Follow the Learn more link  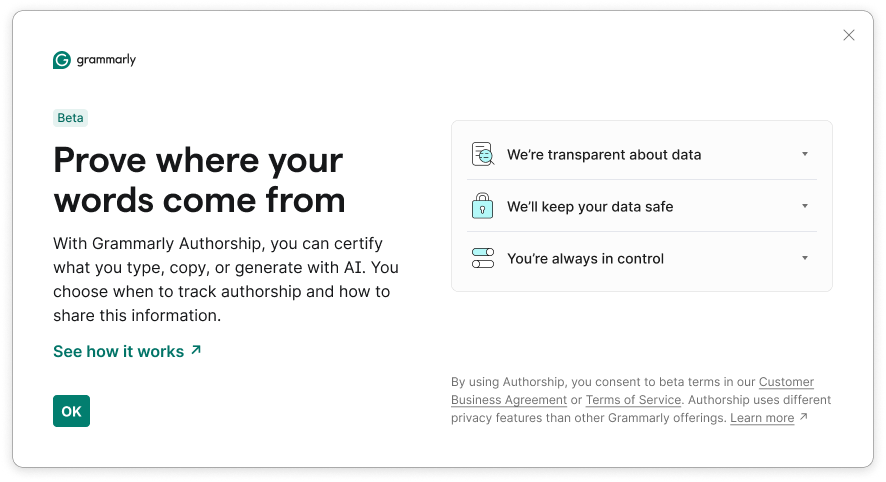tap(762, 418)
